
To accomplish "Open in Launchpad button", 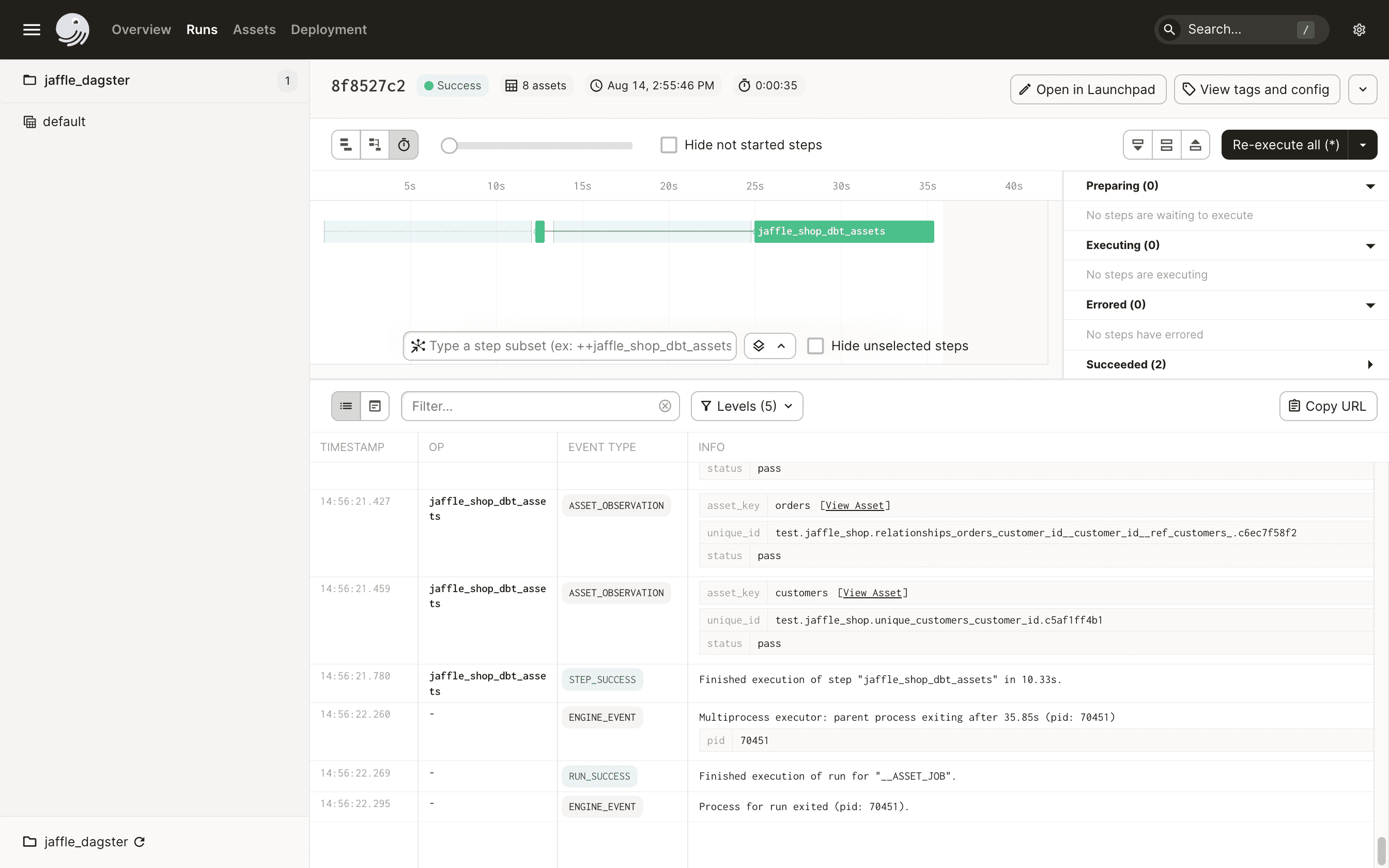I will click(x=1087, y=89).
